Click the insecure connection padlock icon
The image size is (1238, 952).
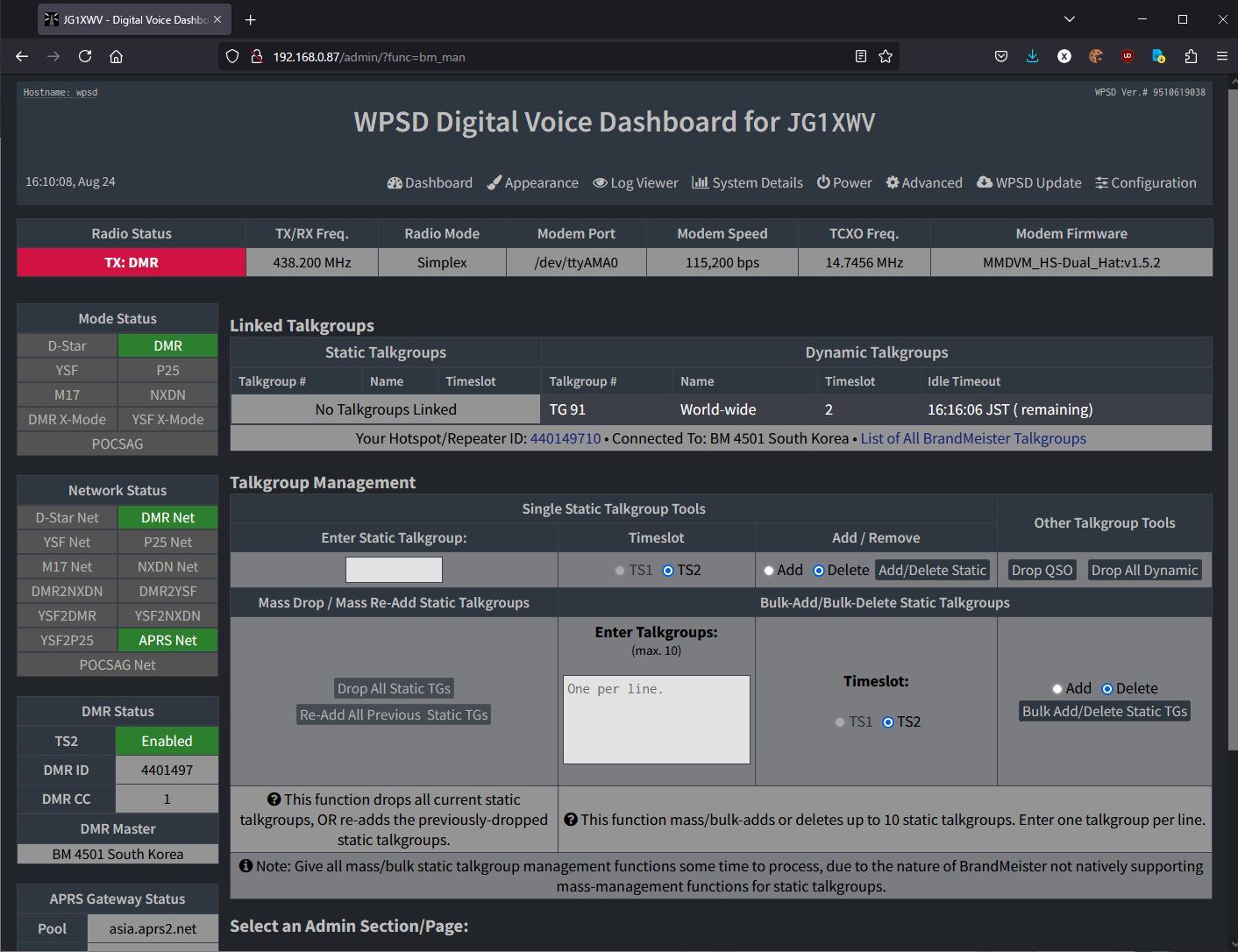[x=257, y=56]
